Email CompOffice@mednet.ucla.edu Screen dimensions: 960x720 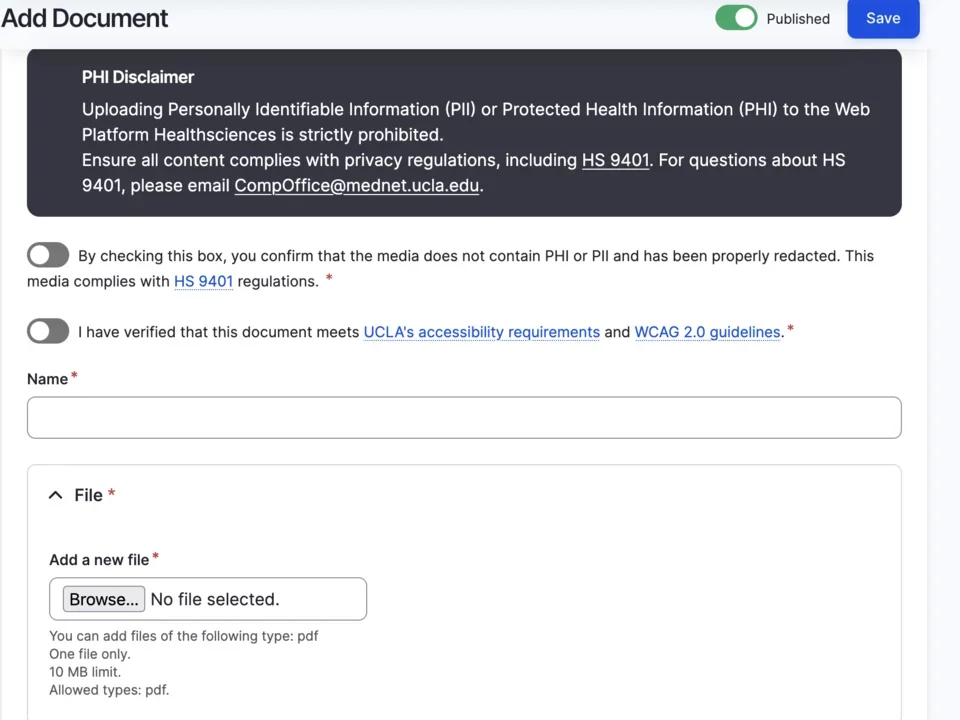point(356,185)
